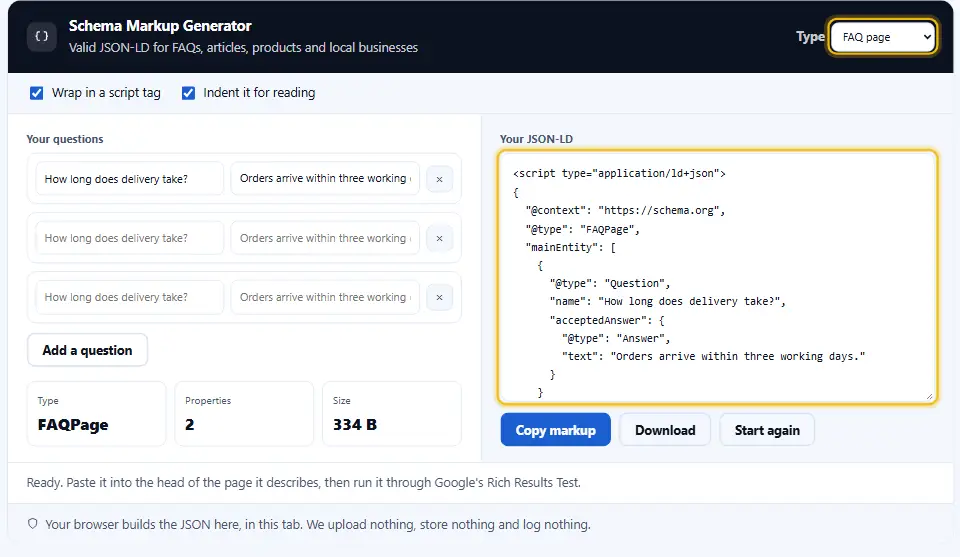Click the privacy note about browser building JSON
This screenshot has height=557, width=960.
[x=318, y=525]
